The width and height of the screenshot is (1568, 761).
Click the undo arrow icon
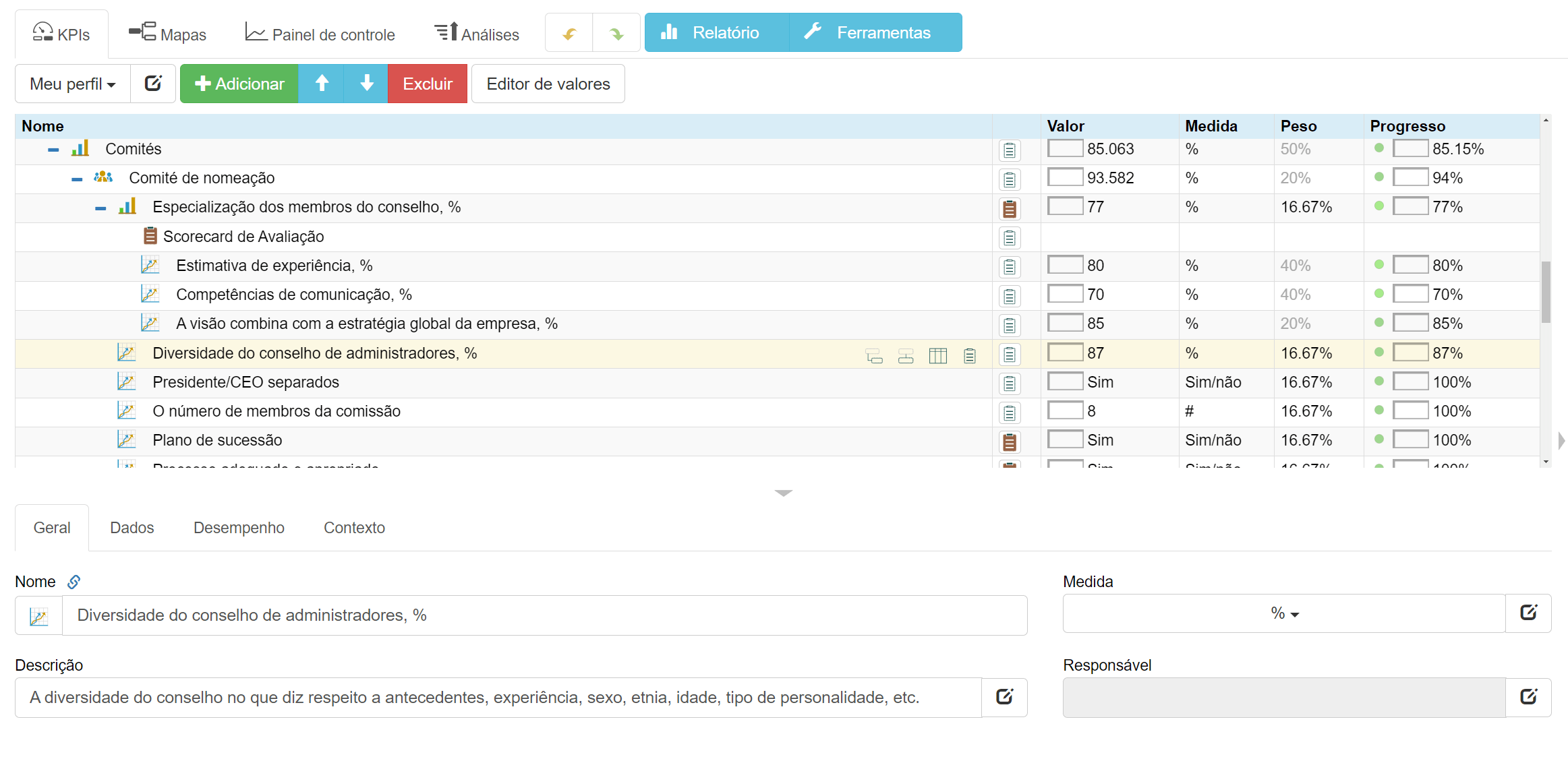[569, 32]
